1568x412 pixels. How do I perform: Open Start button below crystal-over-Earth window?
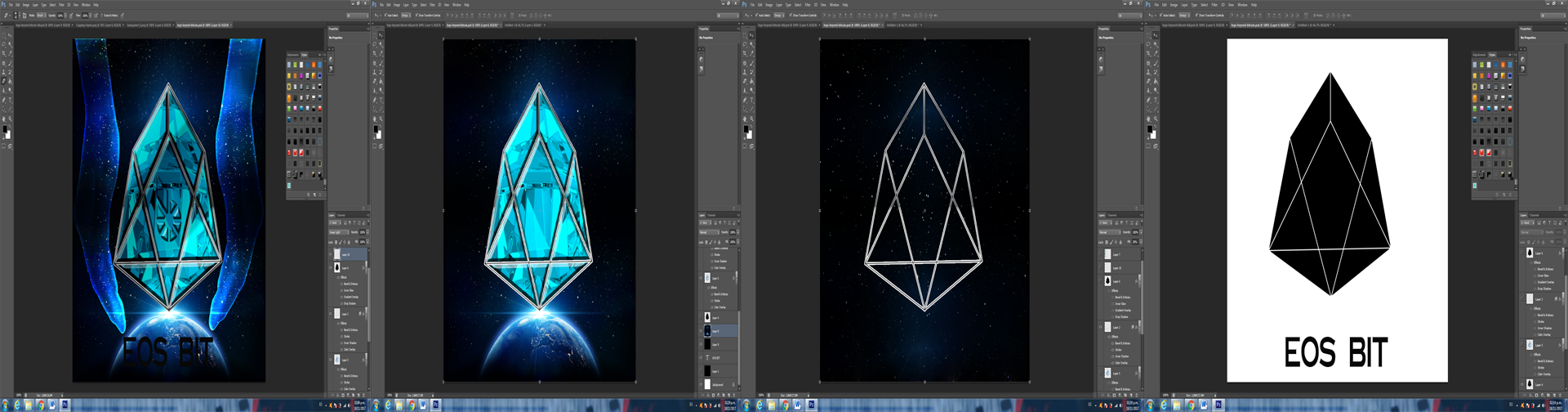(x=376, y=405)
